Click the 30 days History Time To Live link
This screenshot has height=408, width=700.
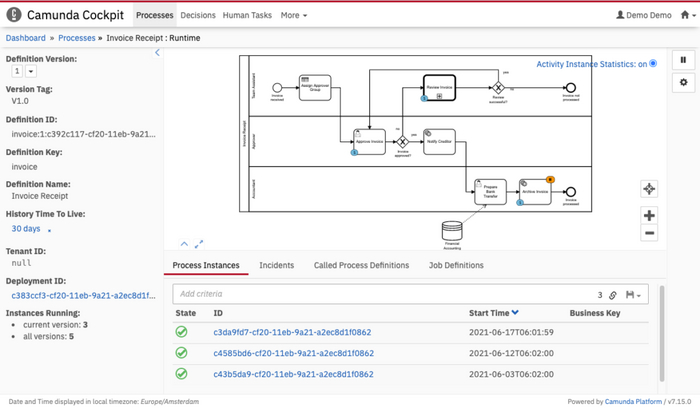[26, 229]
